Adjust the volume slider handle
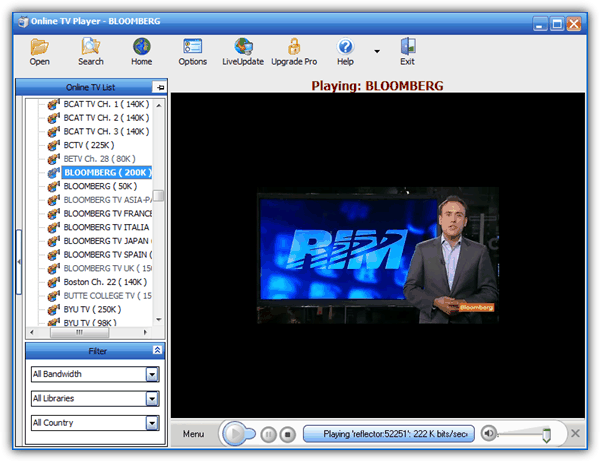This screenshot has width=600, height=461. tap(546, 435)
